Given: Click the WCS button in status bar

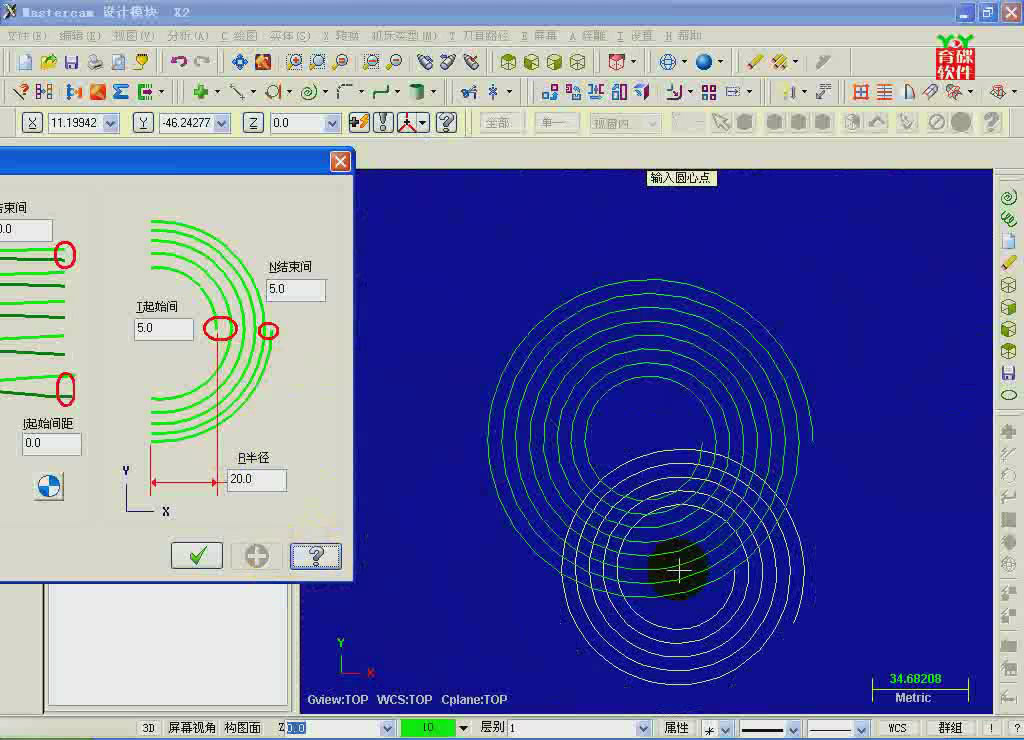Looking at the screenshot, I should coord(897,728).
